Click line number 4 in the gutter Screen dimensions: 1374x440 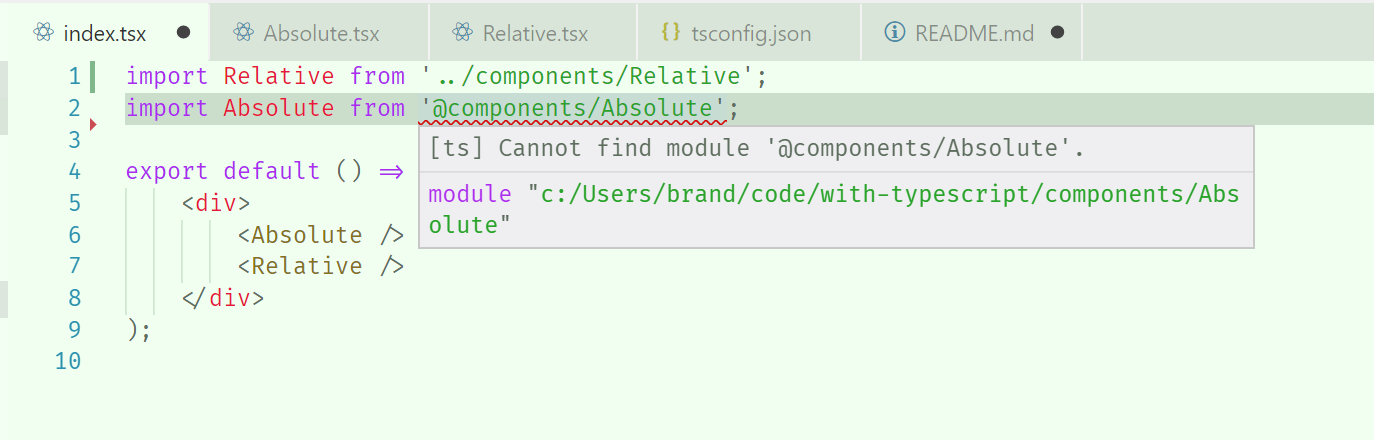point(74,172)
